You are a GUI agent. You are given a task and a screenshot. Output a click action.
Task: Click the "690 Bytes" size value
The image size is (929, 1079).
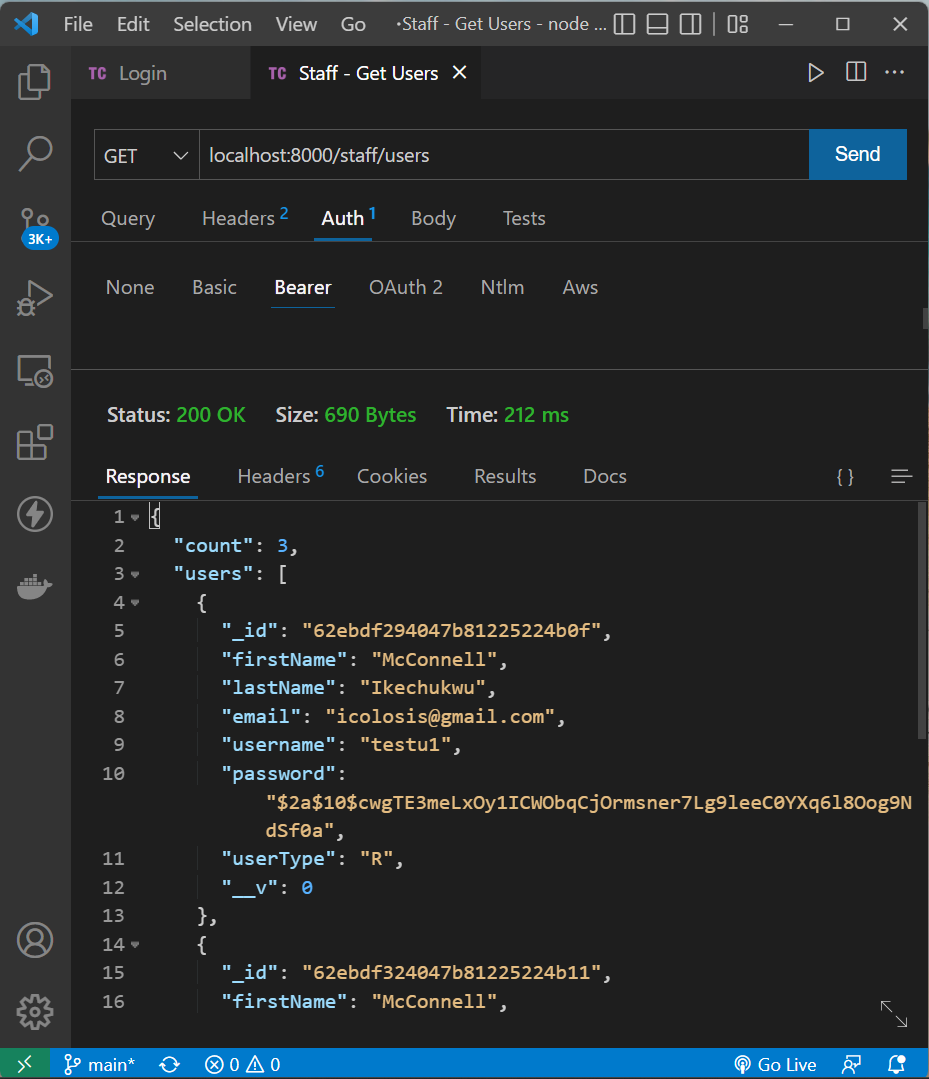click(370, 415)
